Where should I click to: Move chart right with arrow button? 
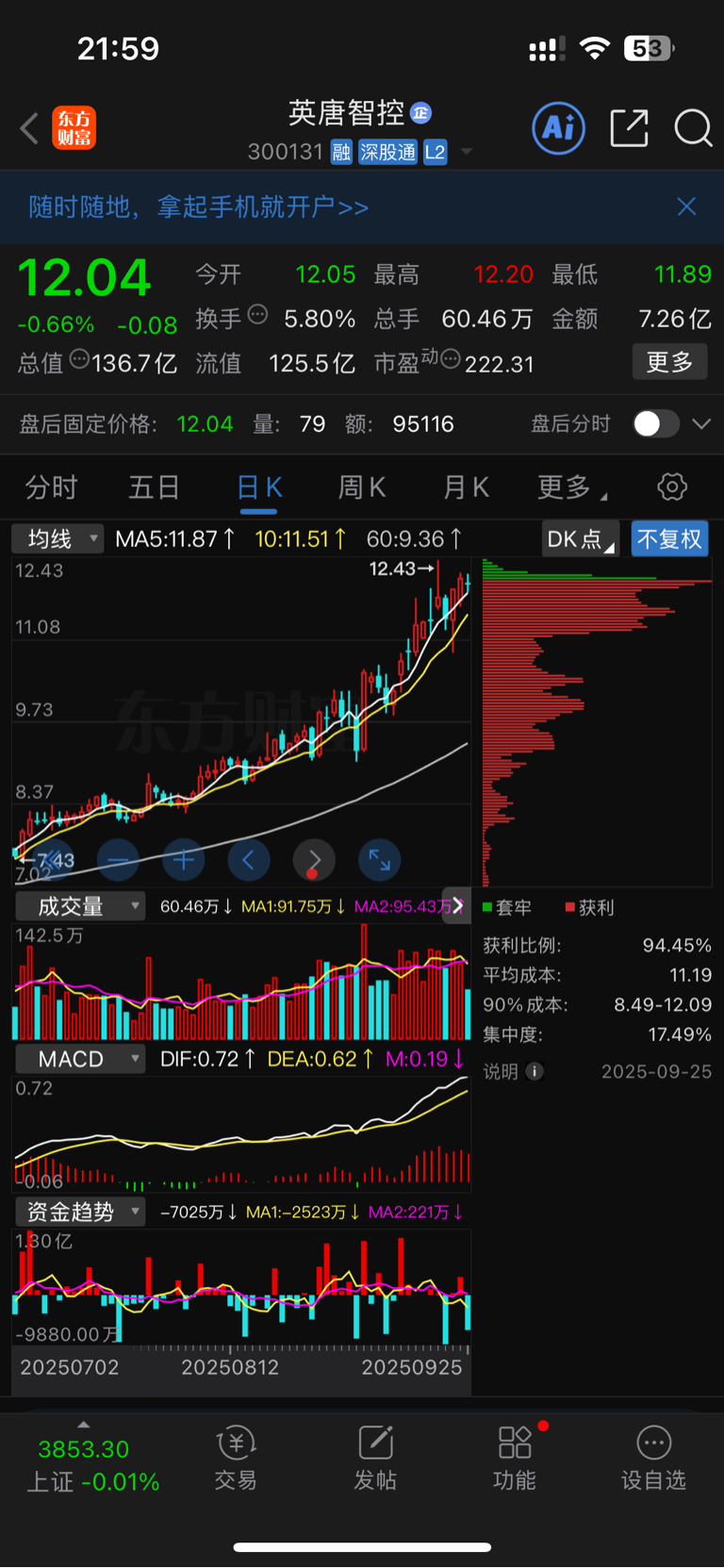tap(314, 860)
